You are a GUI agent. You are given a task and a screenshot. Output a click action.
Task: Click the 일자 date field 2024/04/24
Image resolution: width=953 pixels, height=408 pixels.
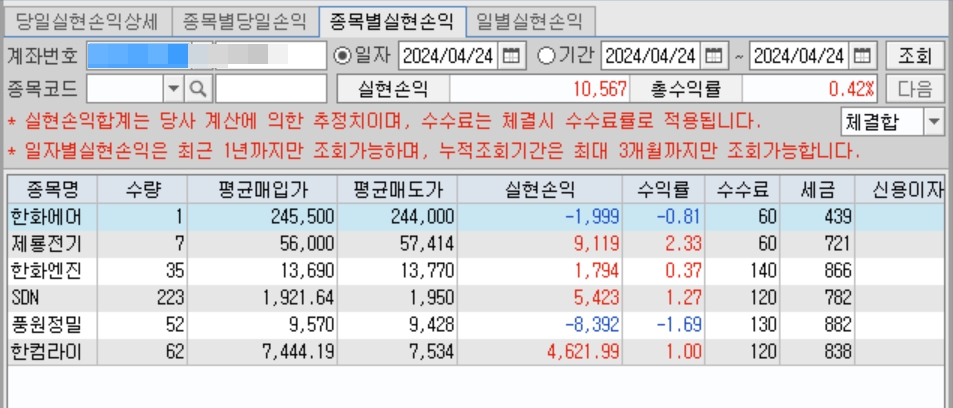pos(449,57)
